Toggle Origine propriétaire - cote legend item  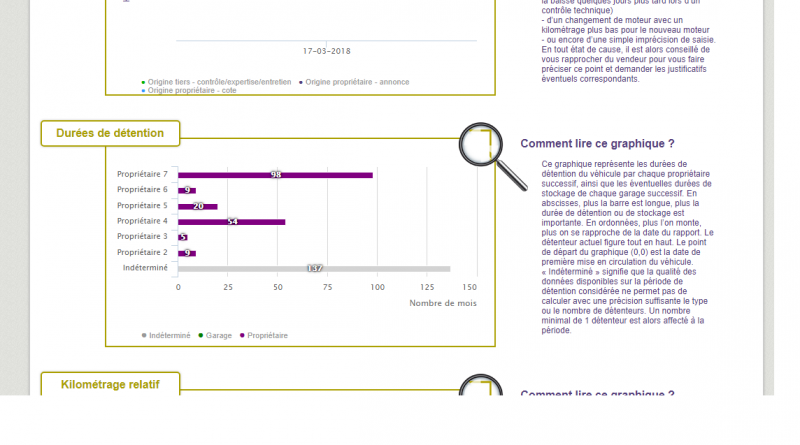click(x=189, y=90)
